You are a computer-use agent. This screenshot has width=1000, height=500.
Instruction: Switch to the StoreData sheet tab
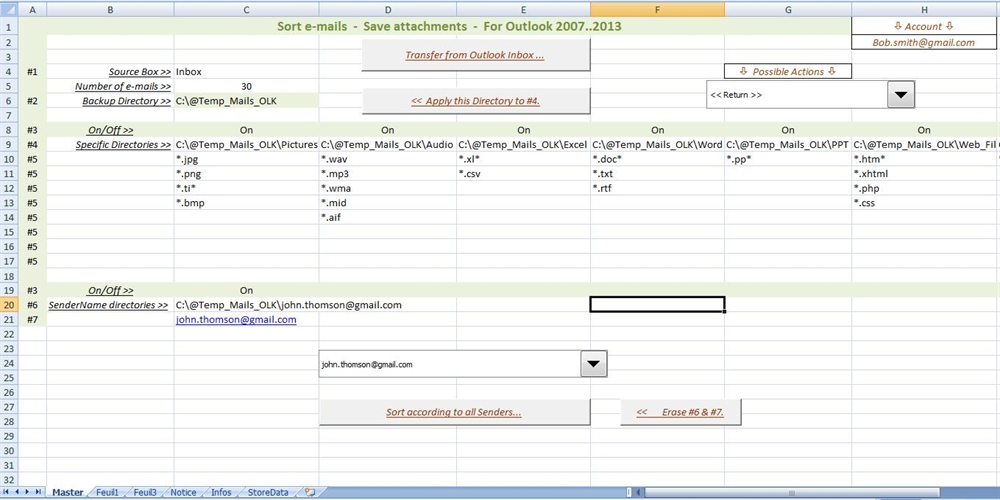(267, 492)
